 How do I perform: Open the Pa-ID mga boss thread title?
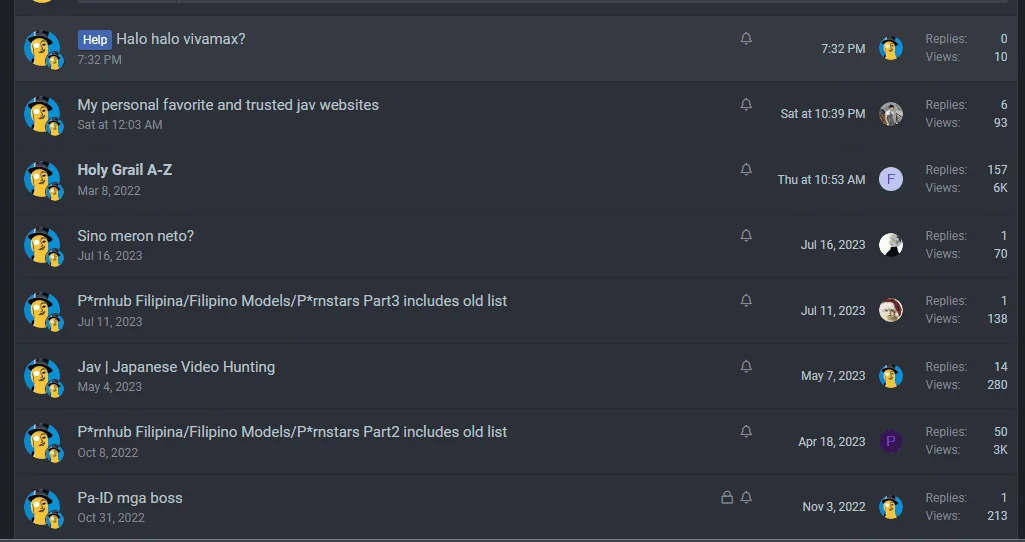click(x=130, y=498)
